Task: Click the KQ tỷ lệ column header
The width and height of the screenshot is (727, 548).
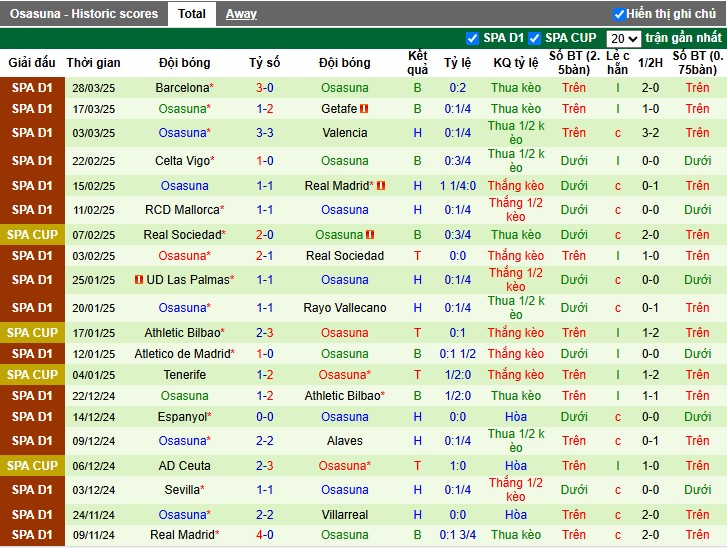Action: coord(516,63)
